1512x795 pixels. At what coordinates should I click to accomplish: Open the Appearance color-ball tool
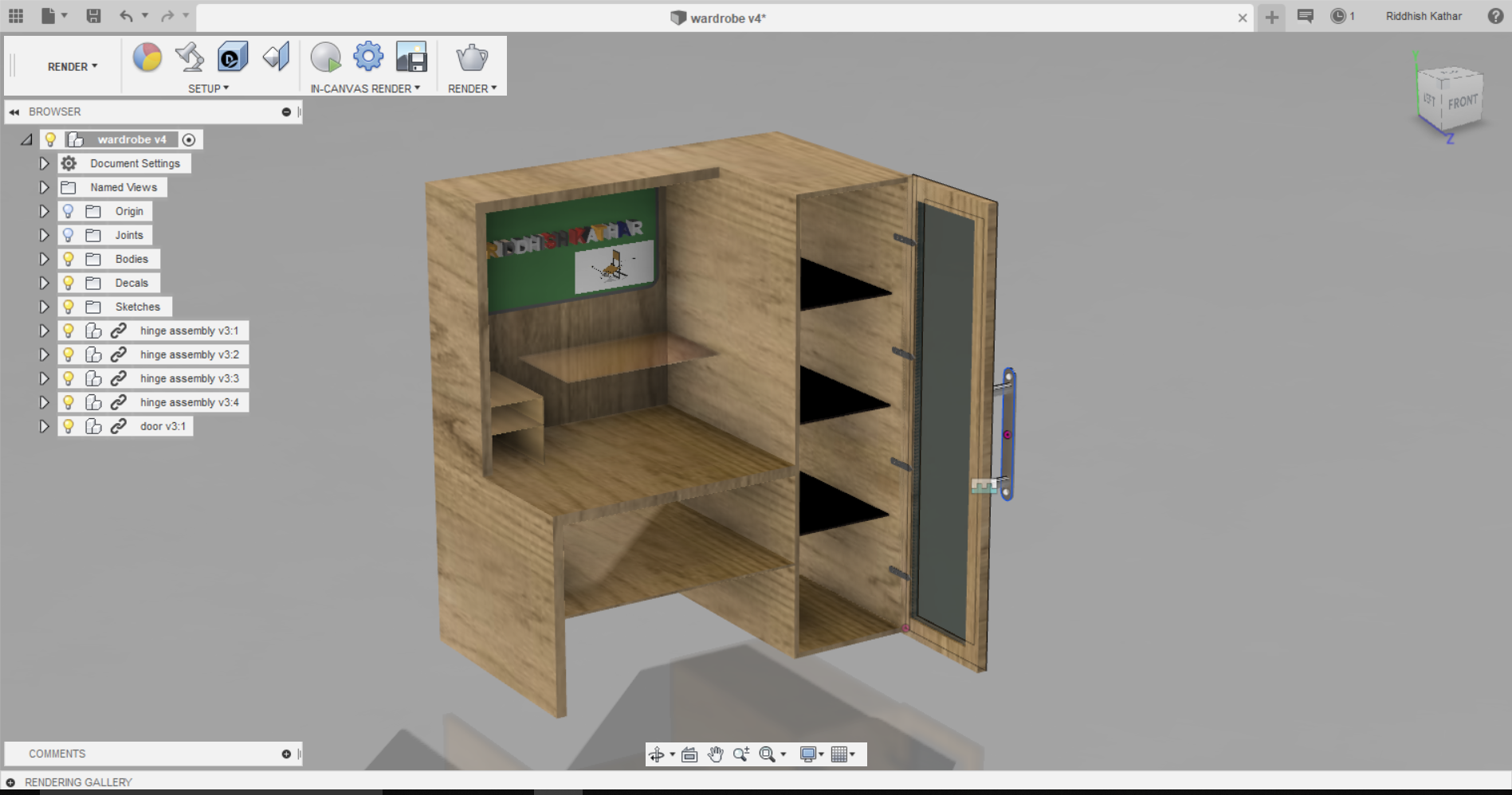(x=147, y=57)
